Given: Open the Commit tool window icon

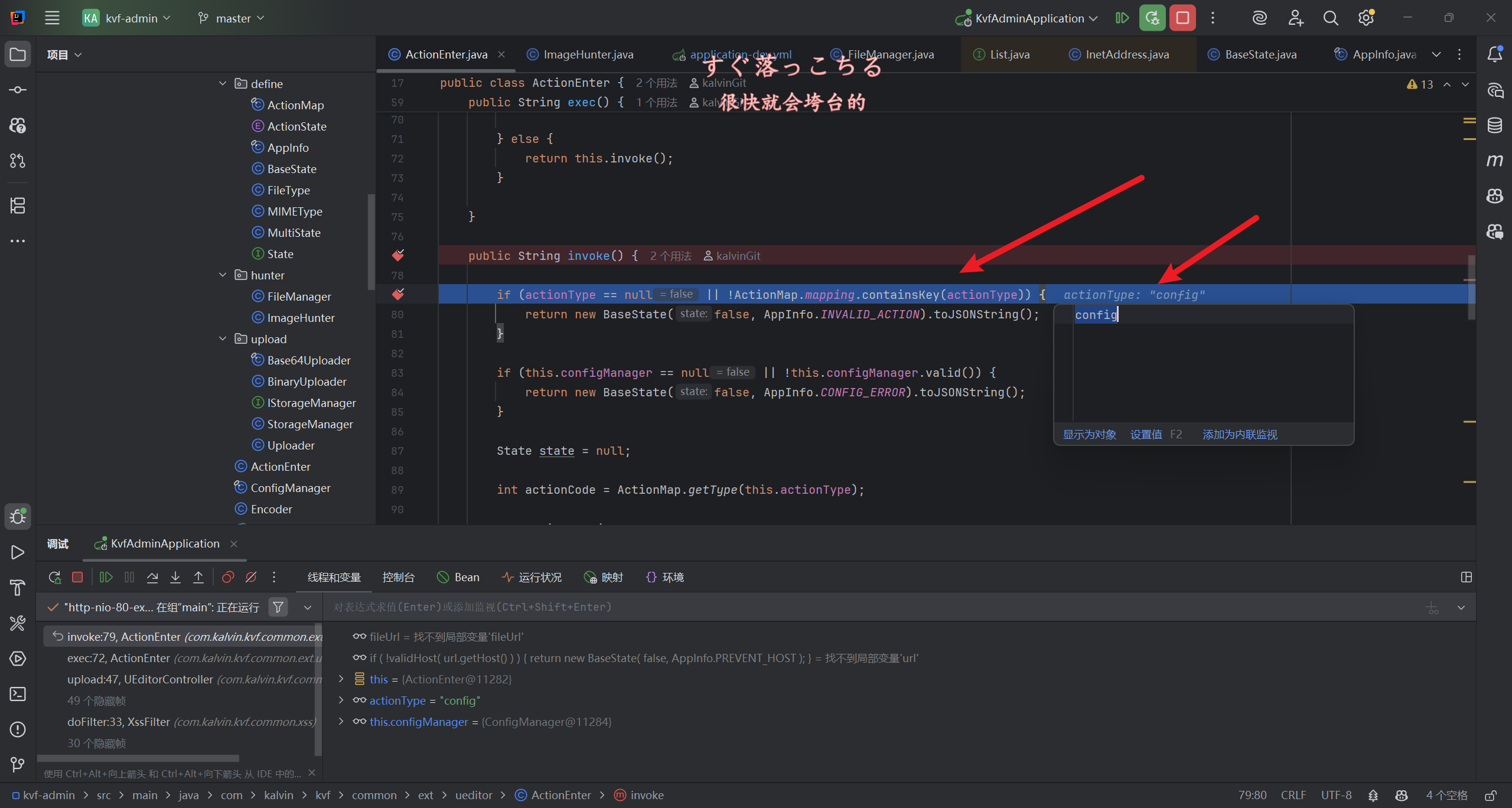Looking at the screenshot, I should pos(18,90).
